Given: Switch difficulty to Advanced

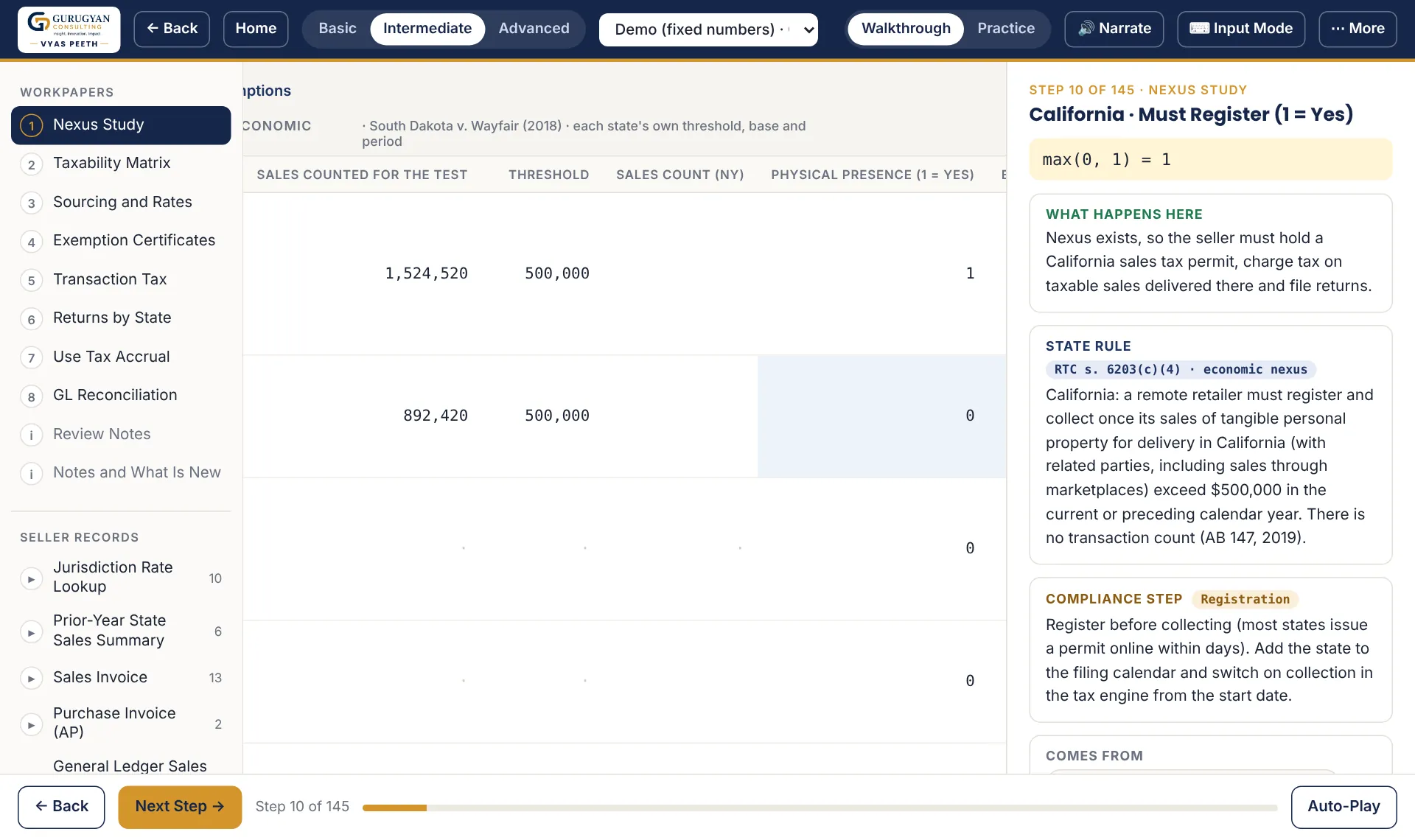Looking at the screenshot, I should click(534, 29).
